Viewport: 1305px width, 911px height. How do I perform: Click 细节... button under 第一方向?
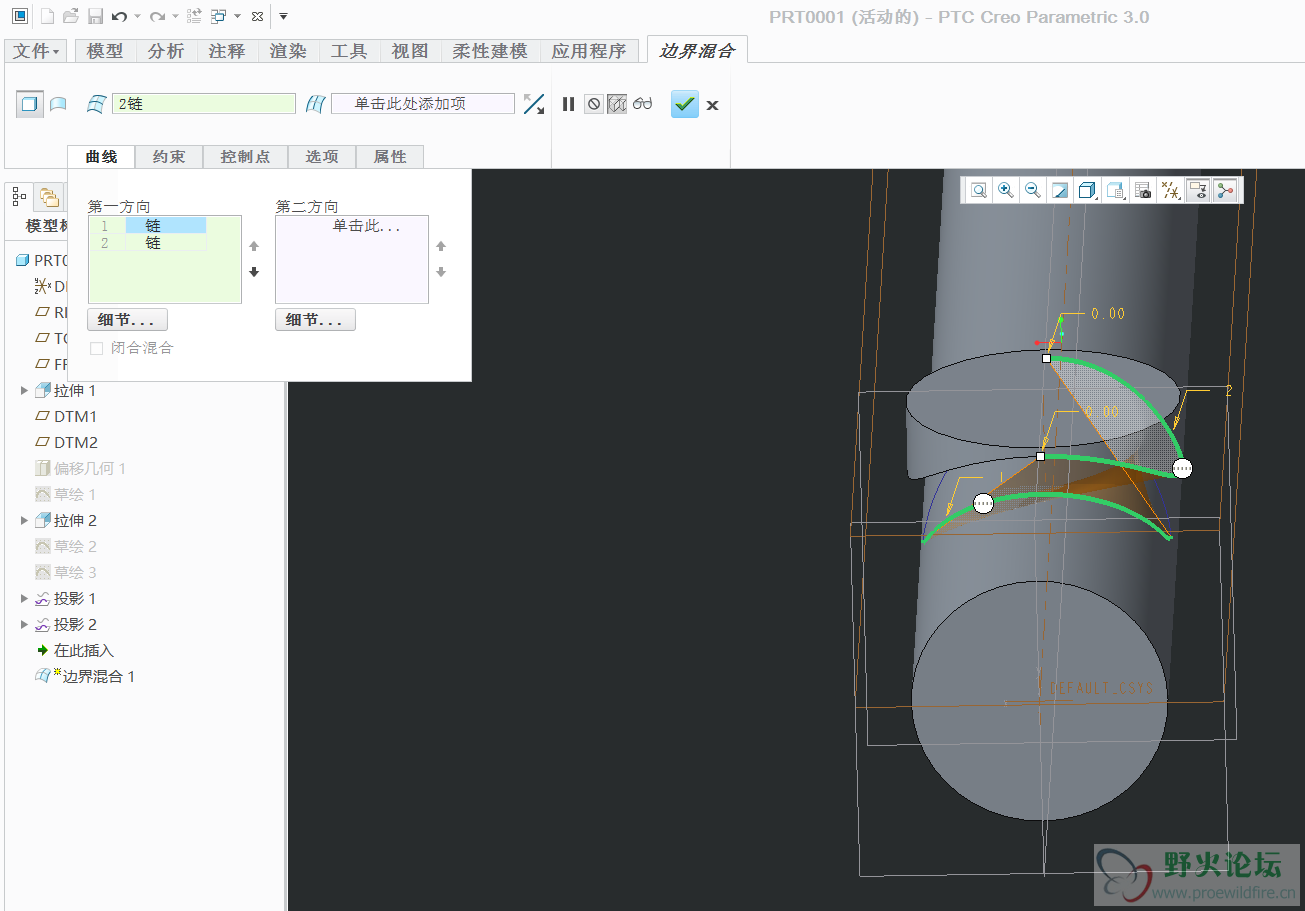tap(127, 320)
